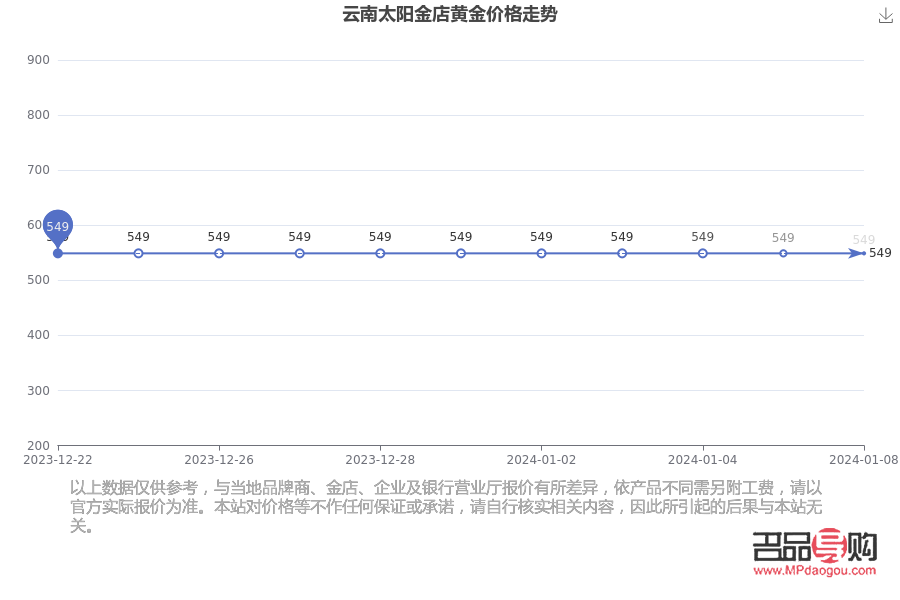Open the www.MPdaogou.com link

click(x=814, y=571)
